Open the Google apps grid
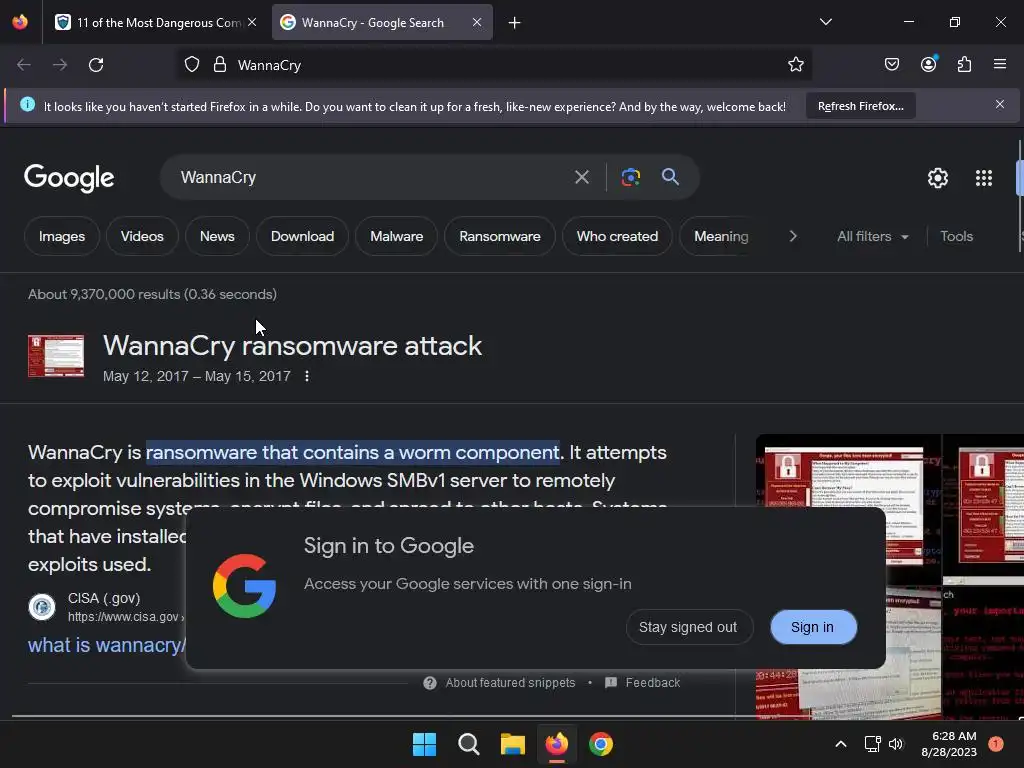This screenshot has height=768, width=1024. pos(984,178)
